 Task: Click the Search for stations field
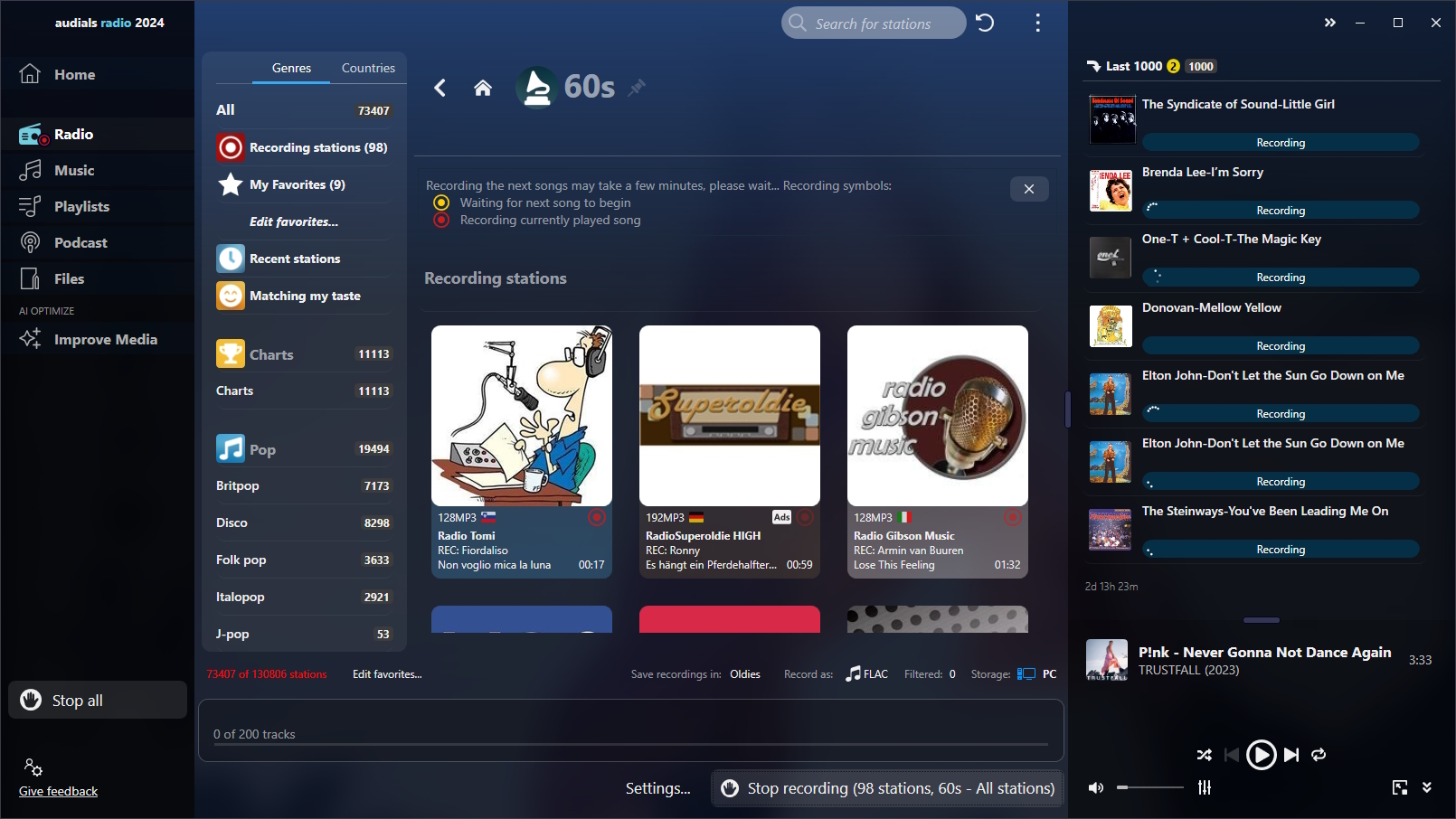point(874,23)
